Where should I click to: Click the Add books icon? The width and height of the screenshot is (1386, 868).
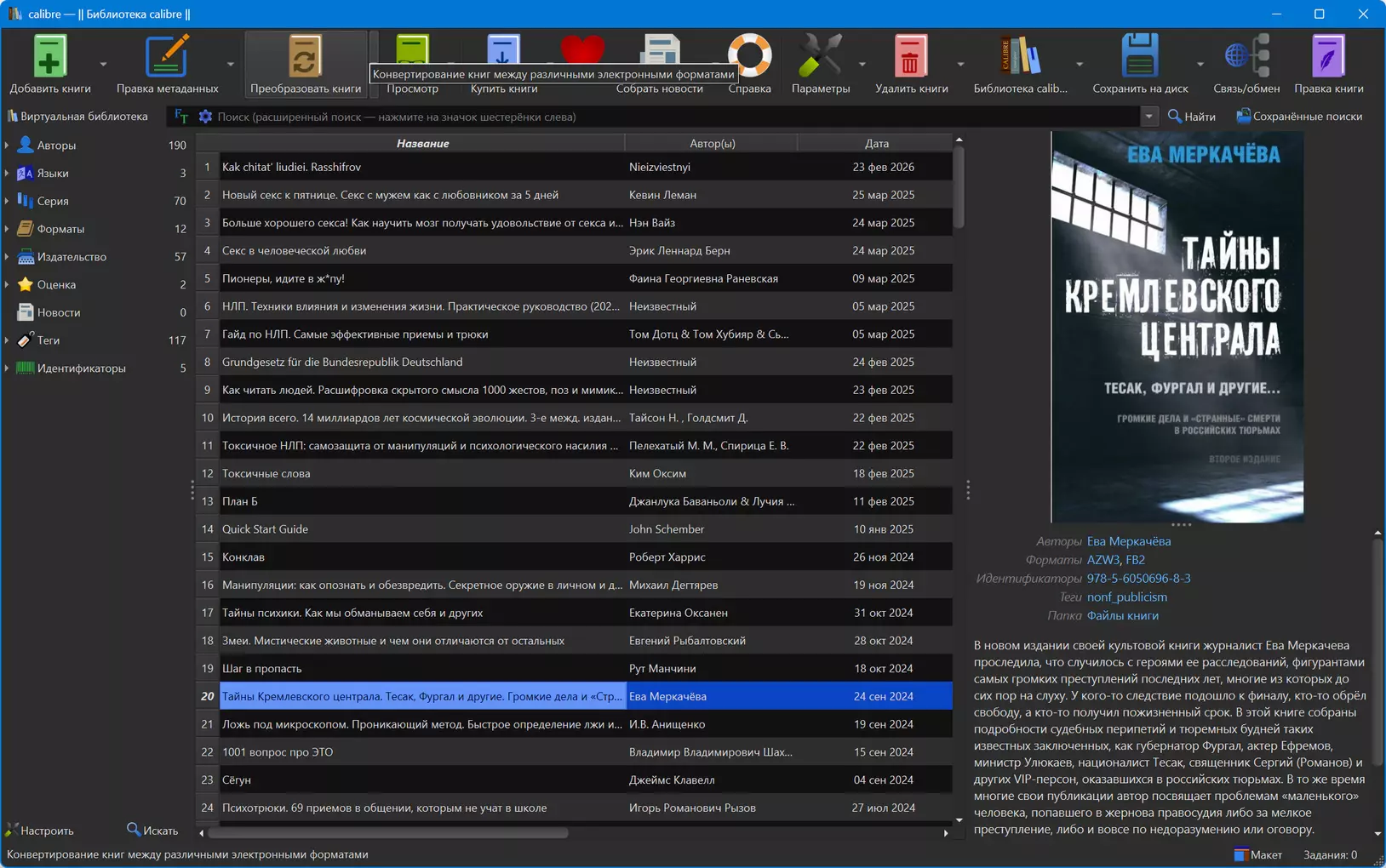49,56
